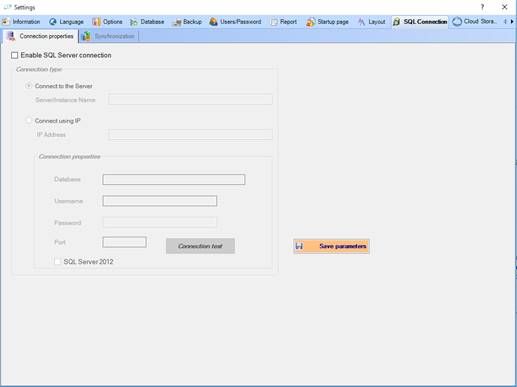Click the Database tab icon
The image size is (517, 387).
pos(134,22)
